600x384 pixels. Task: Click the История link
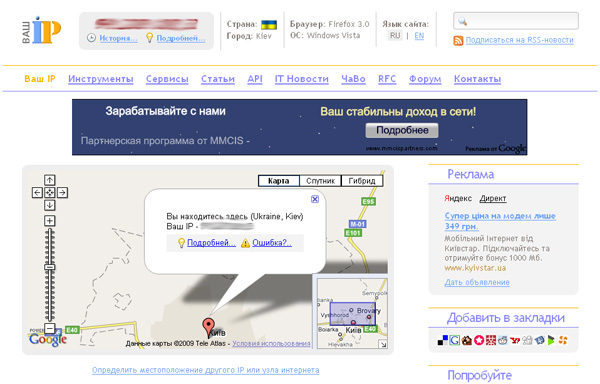click(118, 38)
